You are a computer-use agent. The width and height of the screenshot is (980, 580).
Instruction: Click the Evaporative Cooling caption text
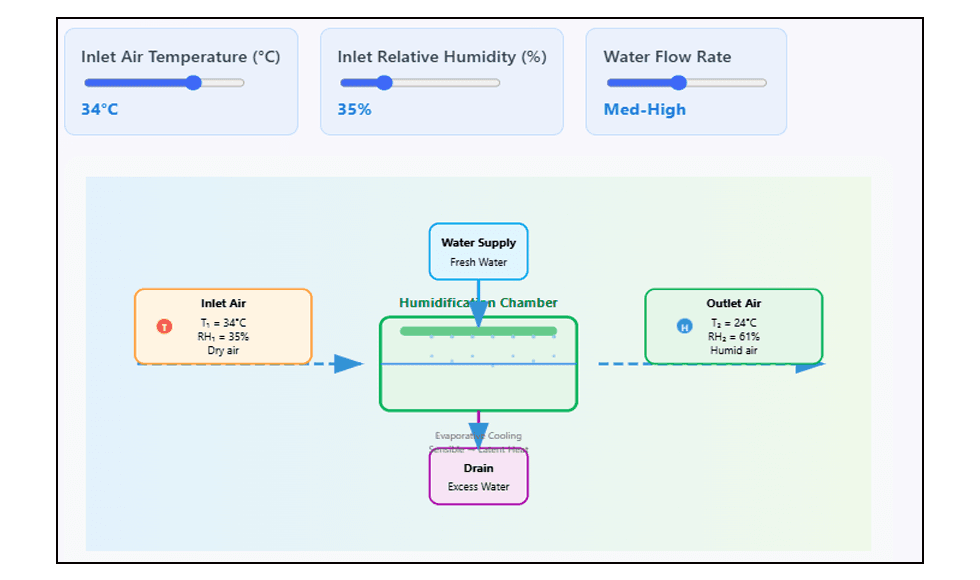click(478, 436)
